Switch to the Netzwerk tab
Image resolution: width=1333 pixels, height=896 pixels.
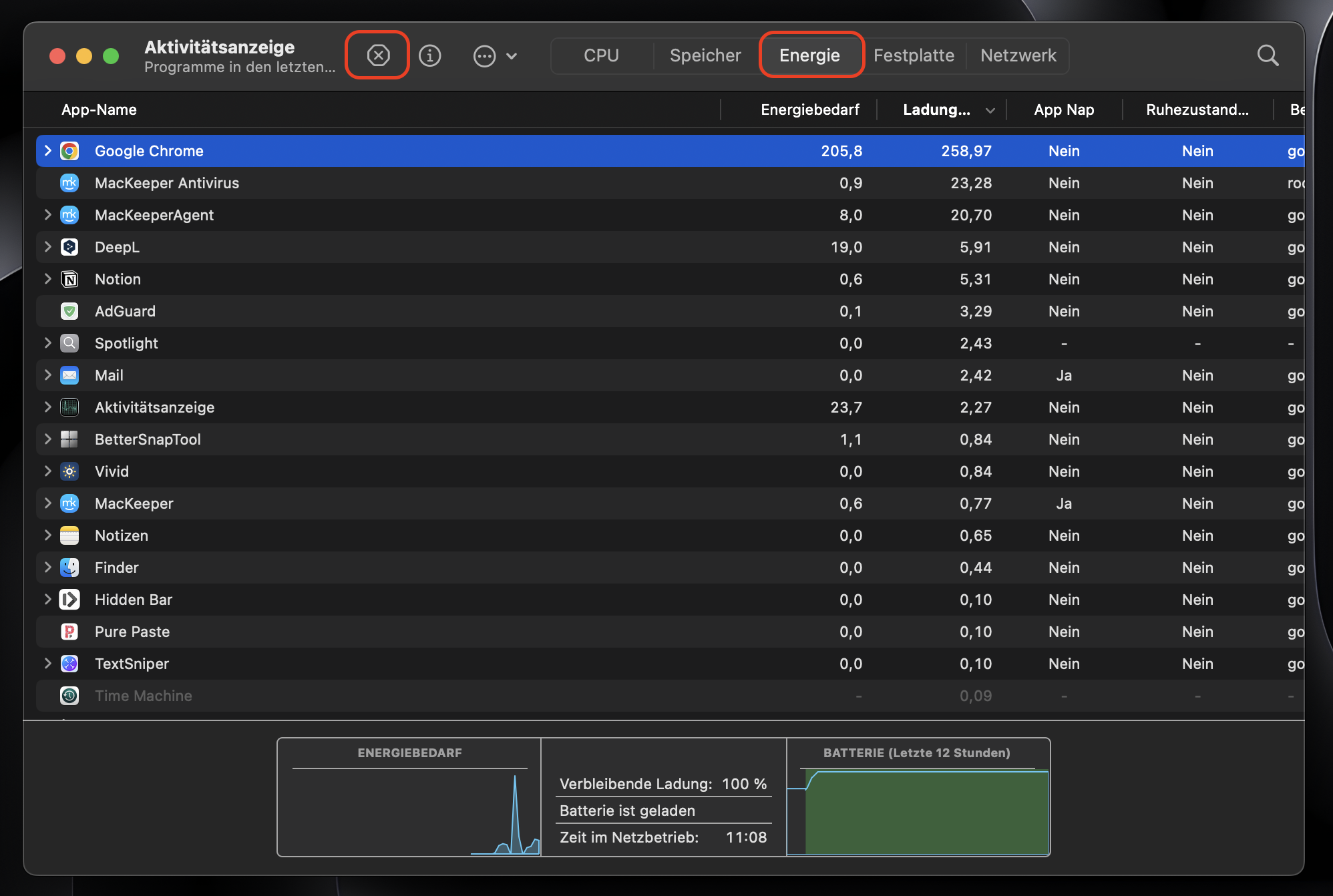pyautogui.click(x=1018, y=55)
